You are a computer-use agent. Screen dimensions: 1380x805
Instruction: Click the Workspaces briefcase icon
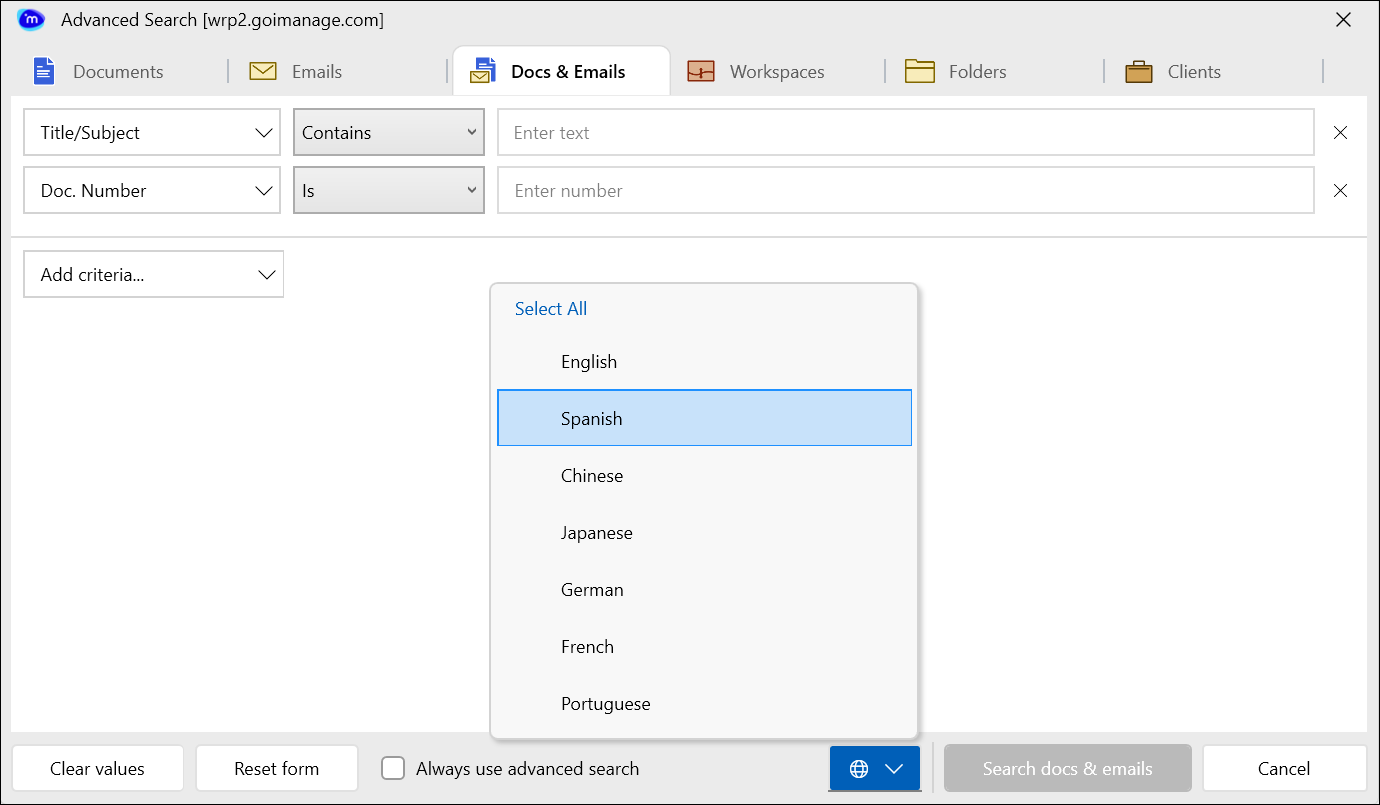(x=701, y=71)
